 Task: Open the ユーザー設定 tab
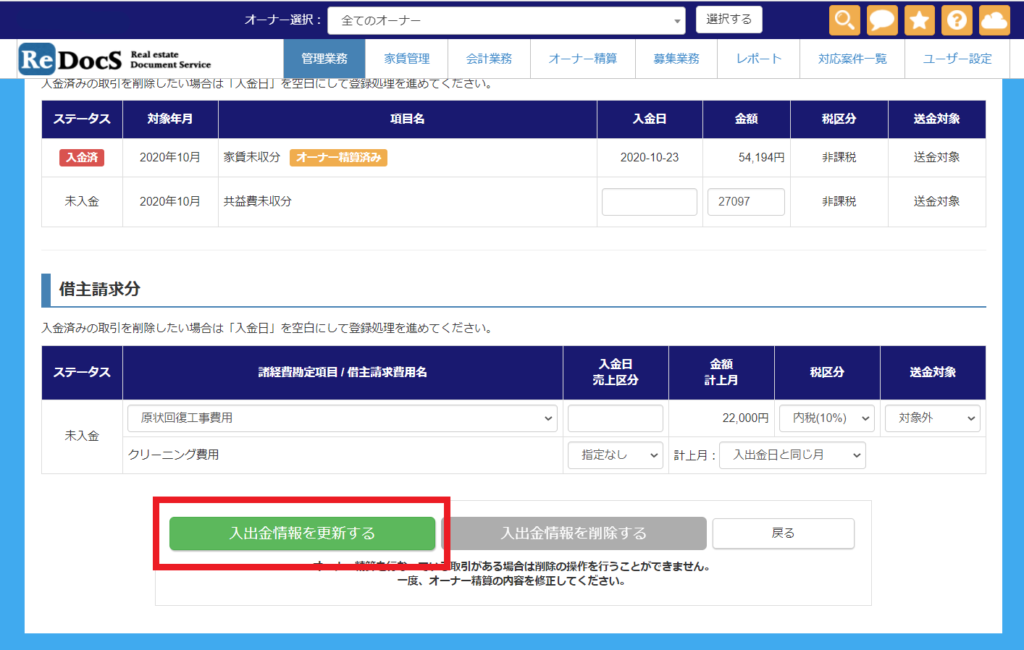pyautogui.click(x=957, y=59)
